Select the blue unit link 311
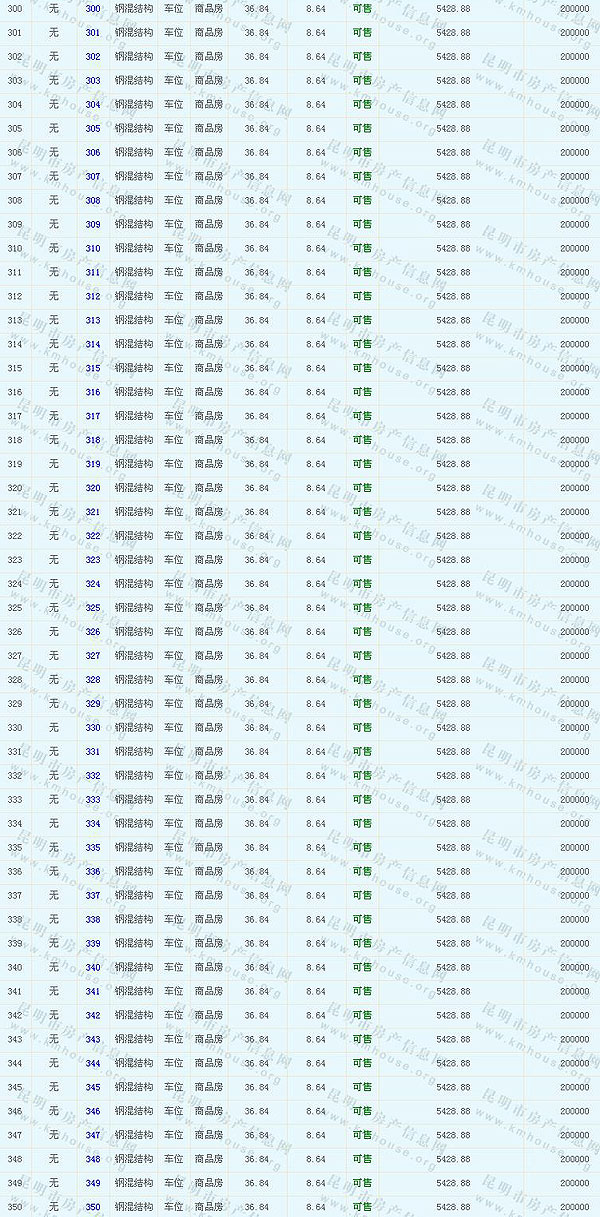 coord(93,273)
